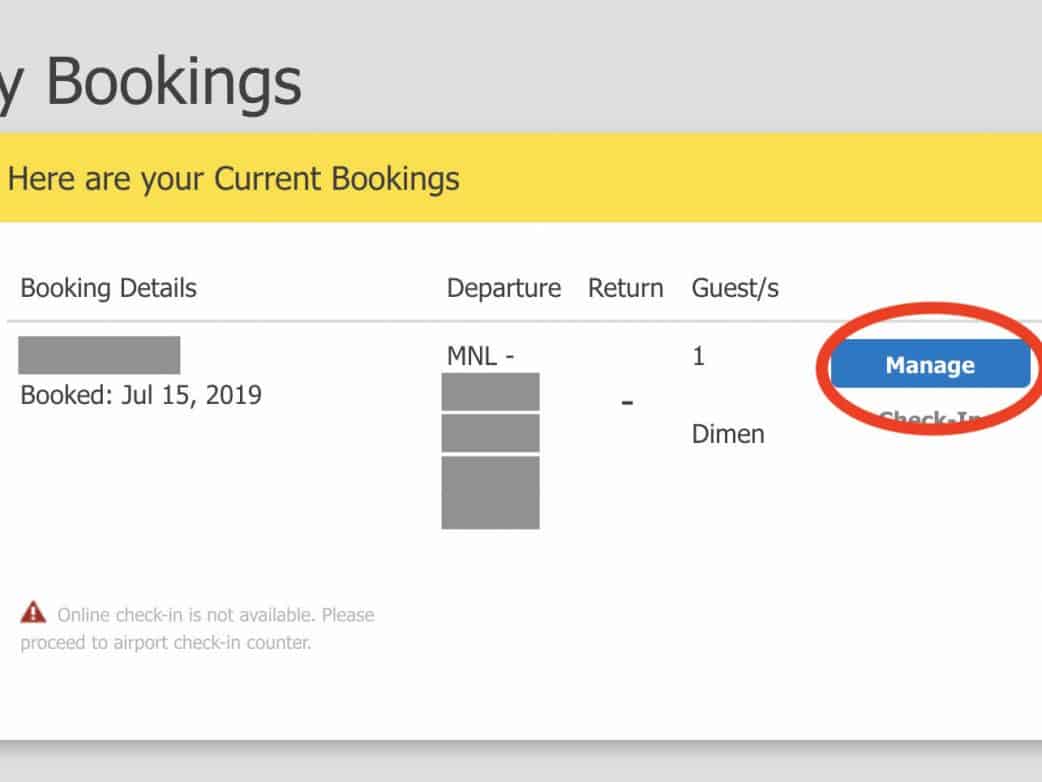
Task: Click the dash in the Return column
Action: click(627, 401)
